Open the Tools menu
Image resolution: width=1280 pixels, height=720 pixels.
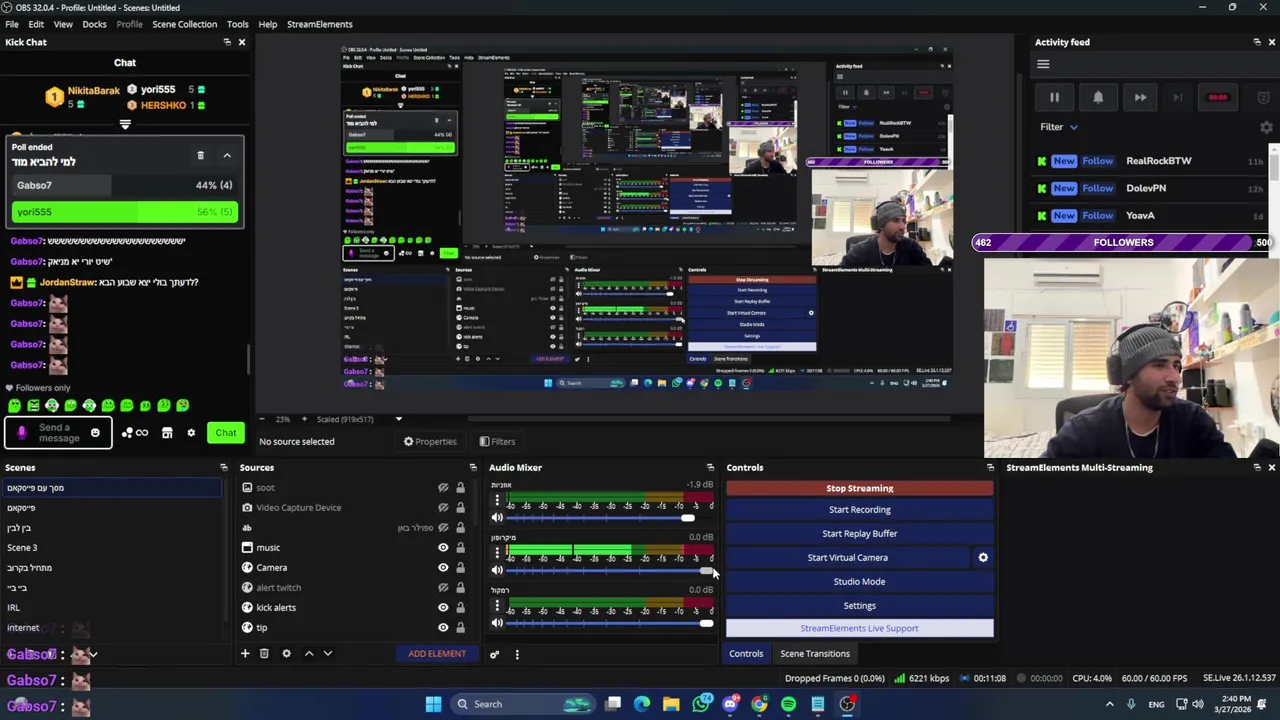[237, 24]
